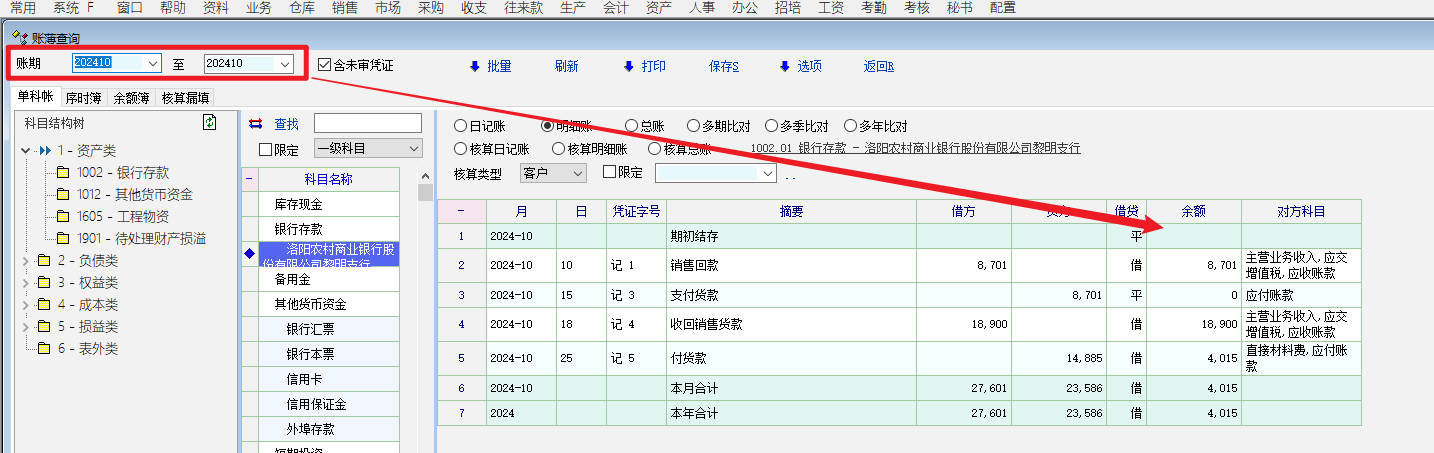Click the 返回 button
1434x453 pixels.
pyautogui.click(x=878, y=67)
